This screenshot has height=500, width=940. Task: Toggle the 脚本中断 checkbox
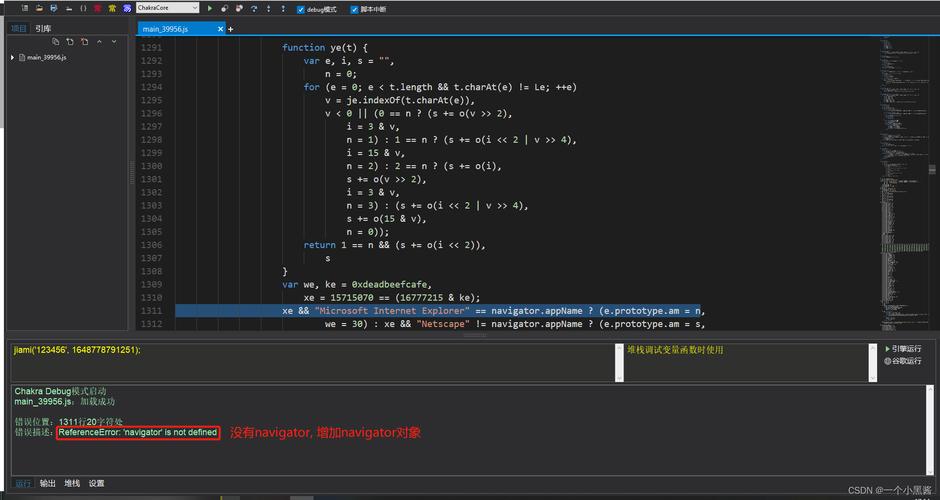[x=354, y=9]
